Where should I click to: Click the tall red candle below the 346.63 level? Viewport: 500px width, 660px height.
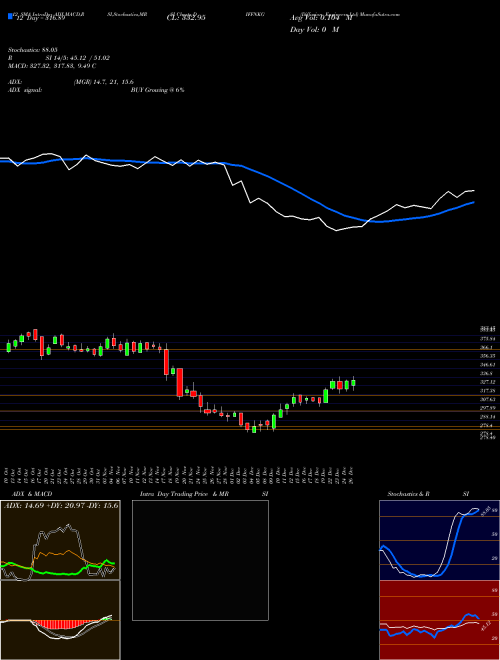tap(180, 382)
